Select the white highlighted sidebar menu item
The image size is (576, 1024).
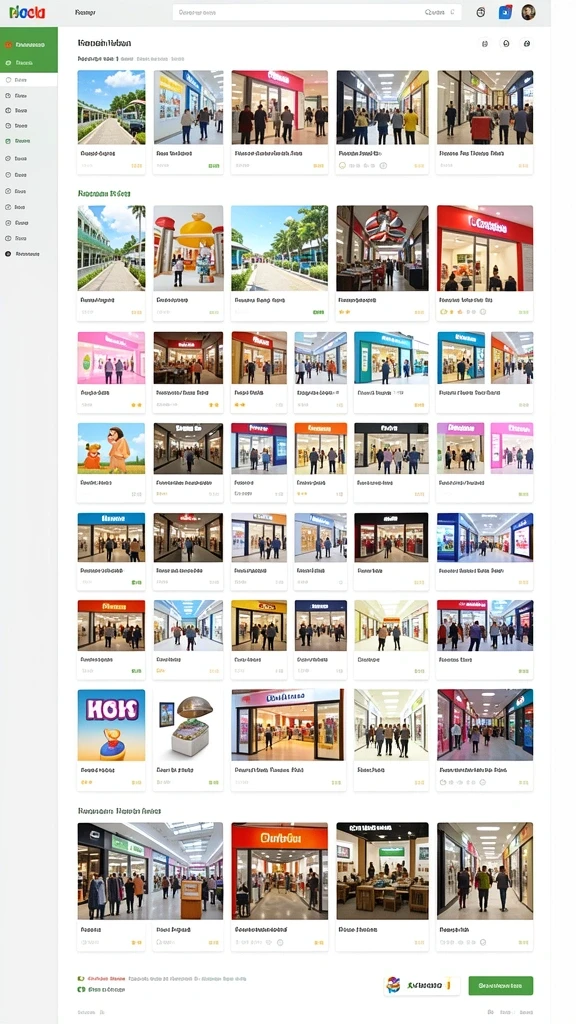coord(29,80)
